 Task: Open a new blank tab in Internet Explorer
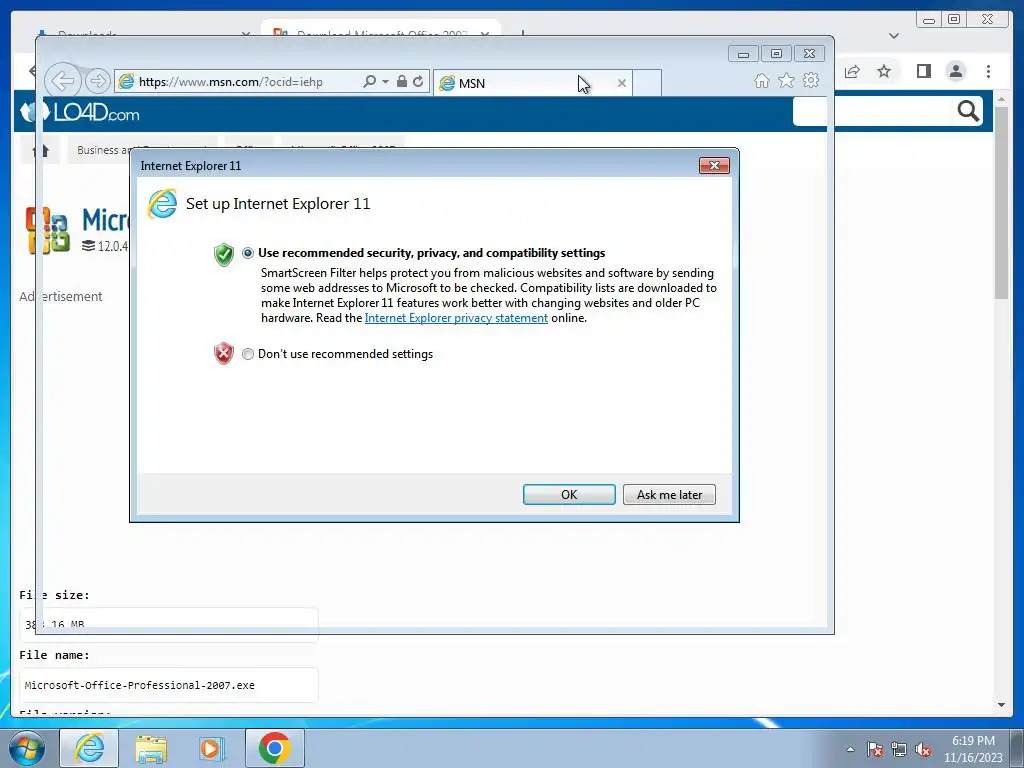point(647,83)
